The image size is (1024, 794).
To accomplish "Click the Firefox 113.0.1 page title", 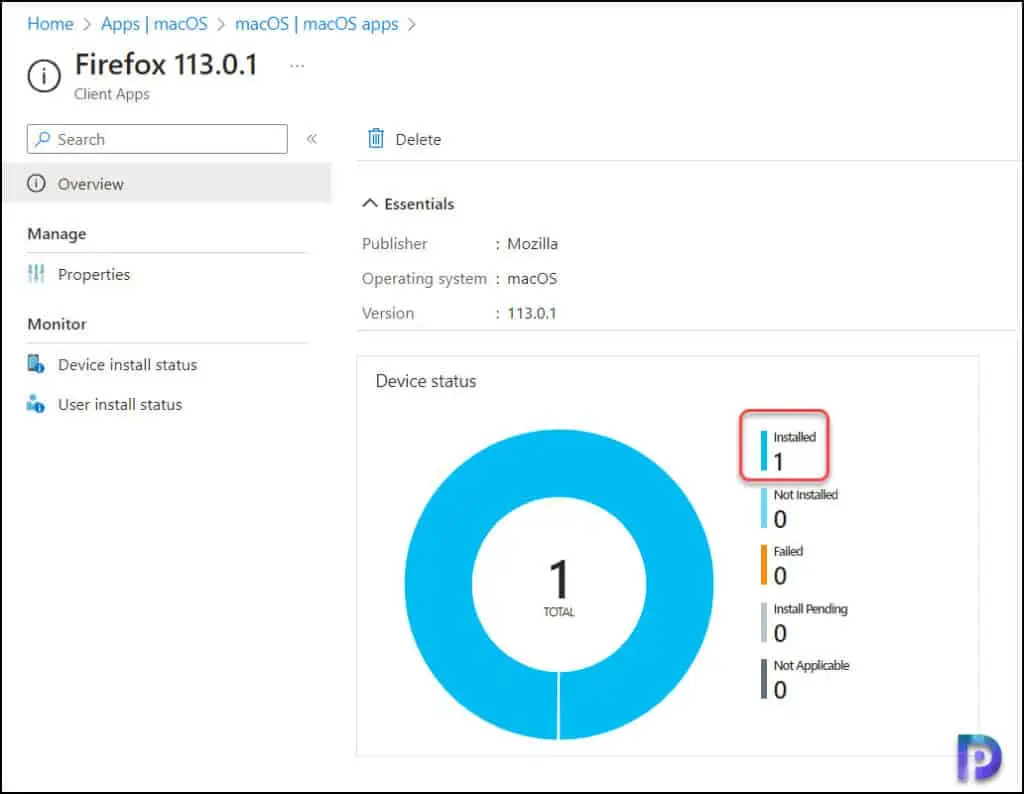I will (167, 65).
